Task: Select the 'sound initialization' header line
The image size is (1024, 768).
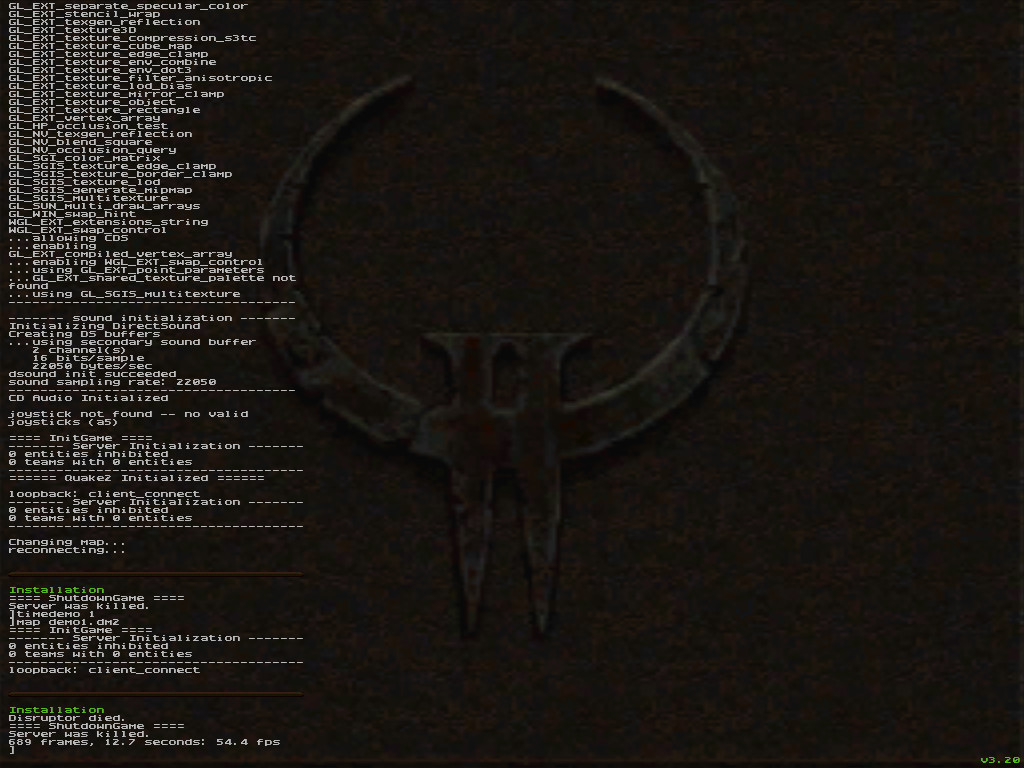Action: click(x=152, y=318)
